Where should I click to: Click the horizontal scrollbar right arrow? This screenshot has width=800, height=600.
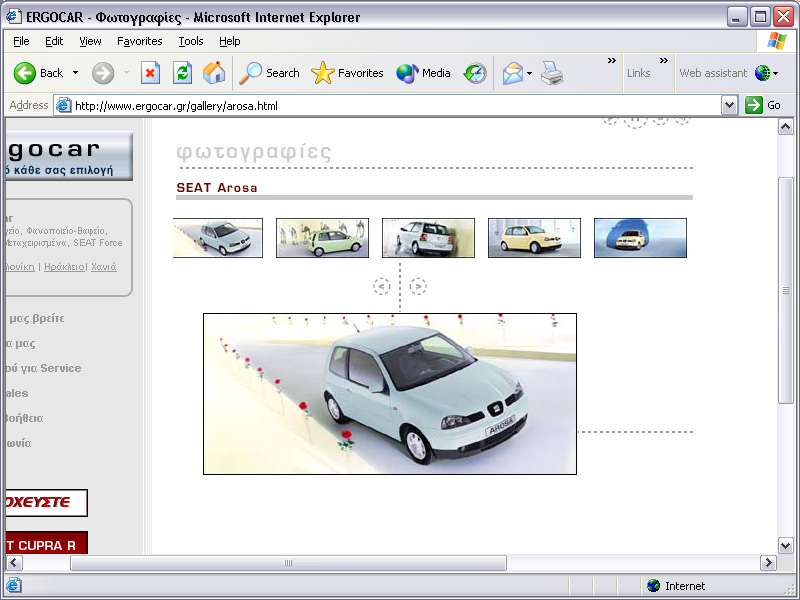(768, 563)
